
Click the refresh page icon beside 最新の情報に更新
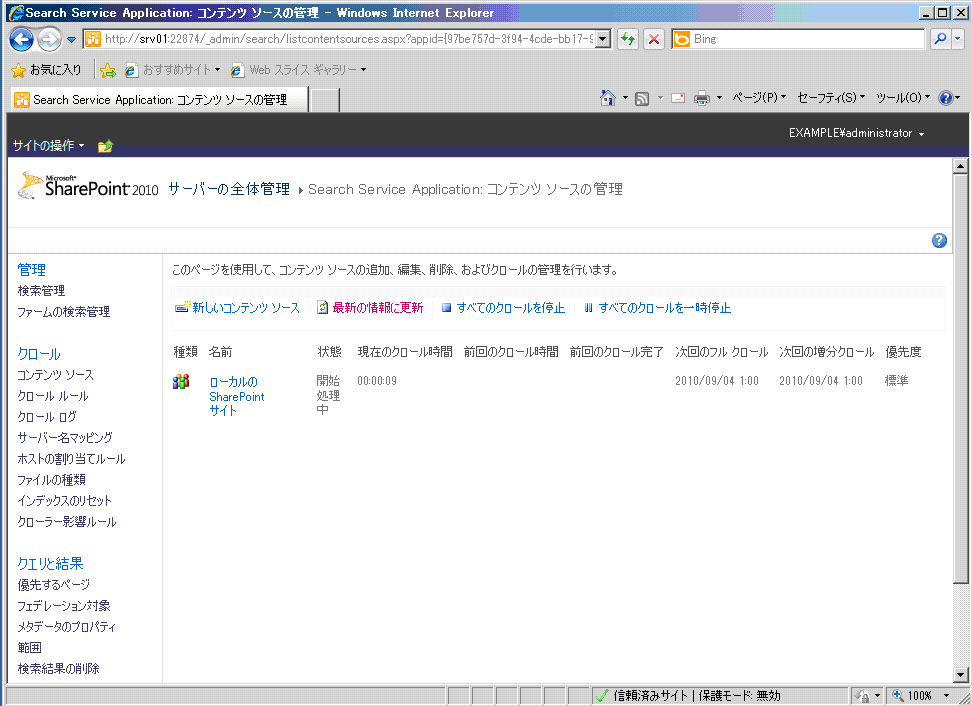pos(322,307)
